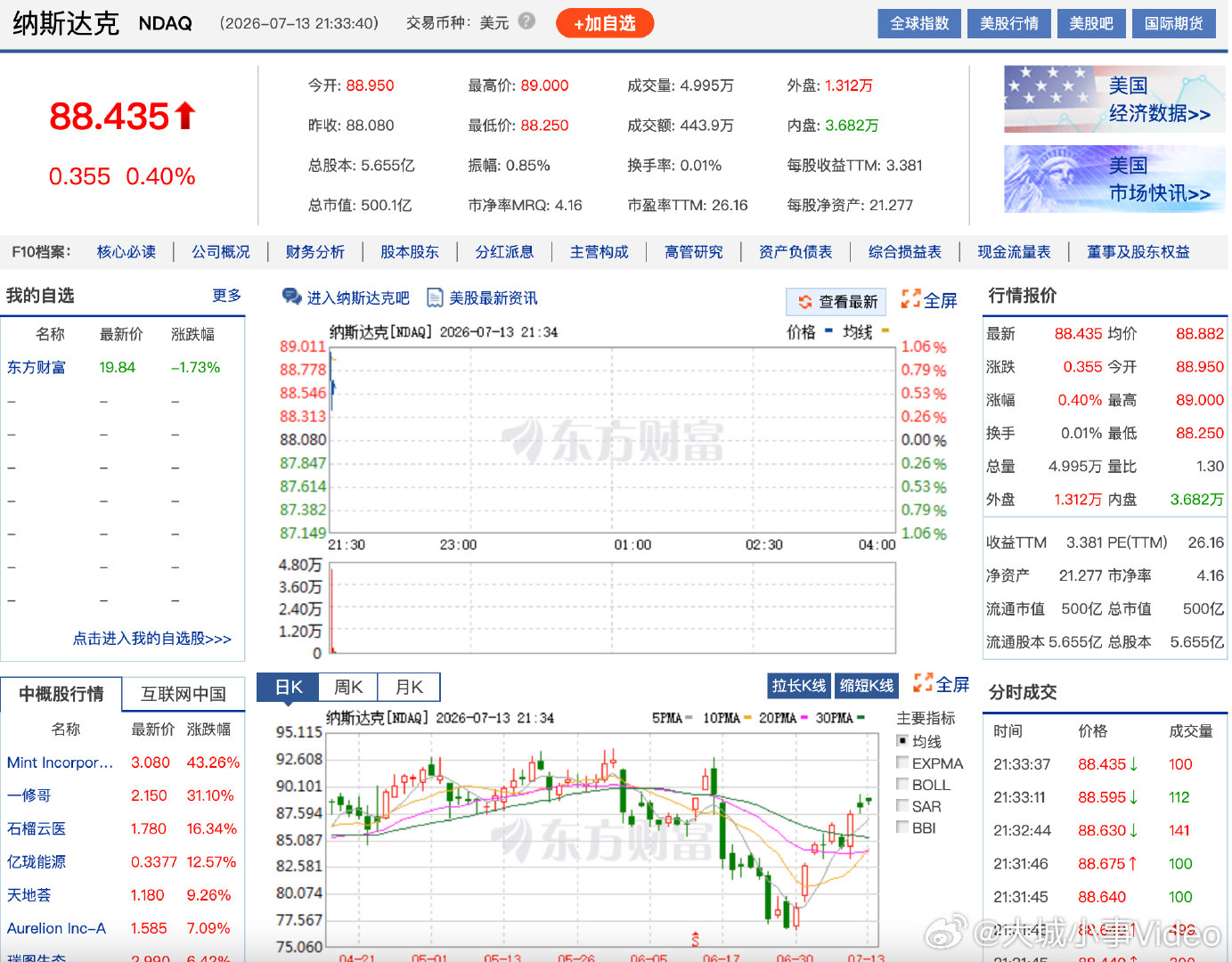Image resolution: width=1232 pixels, height=962 pixels.
Task: Click the fullscreen icon above the K-line chart
Action: [923, 683]
